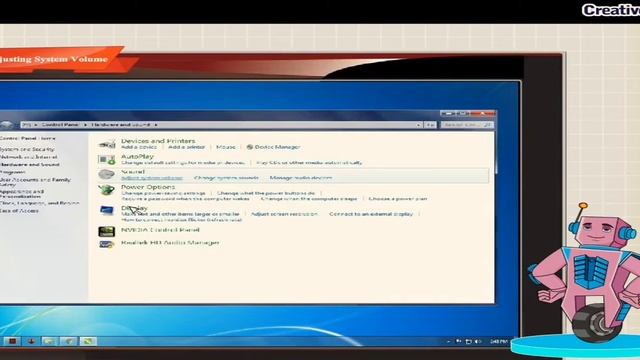Open the Realtek HD Audio Manager link
Screen dimensions: 640x360
coord(170,242)
